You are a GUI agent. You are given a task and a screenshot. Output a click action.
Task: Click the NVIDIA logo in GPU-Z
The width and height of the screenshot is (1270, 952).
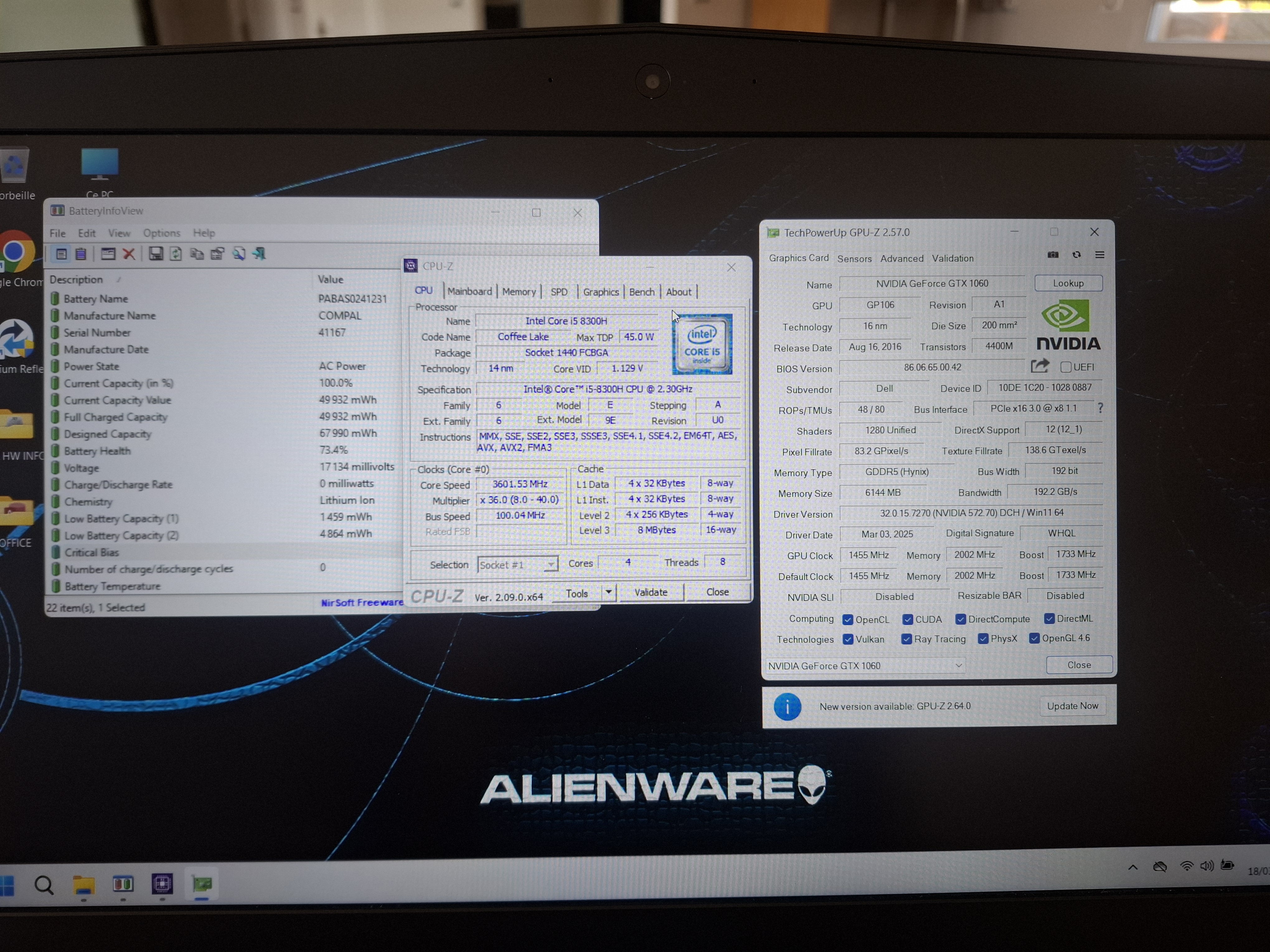[x=1068, y=325]
